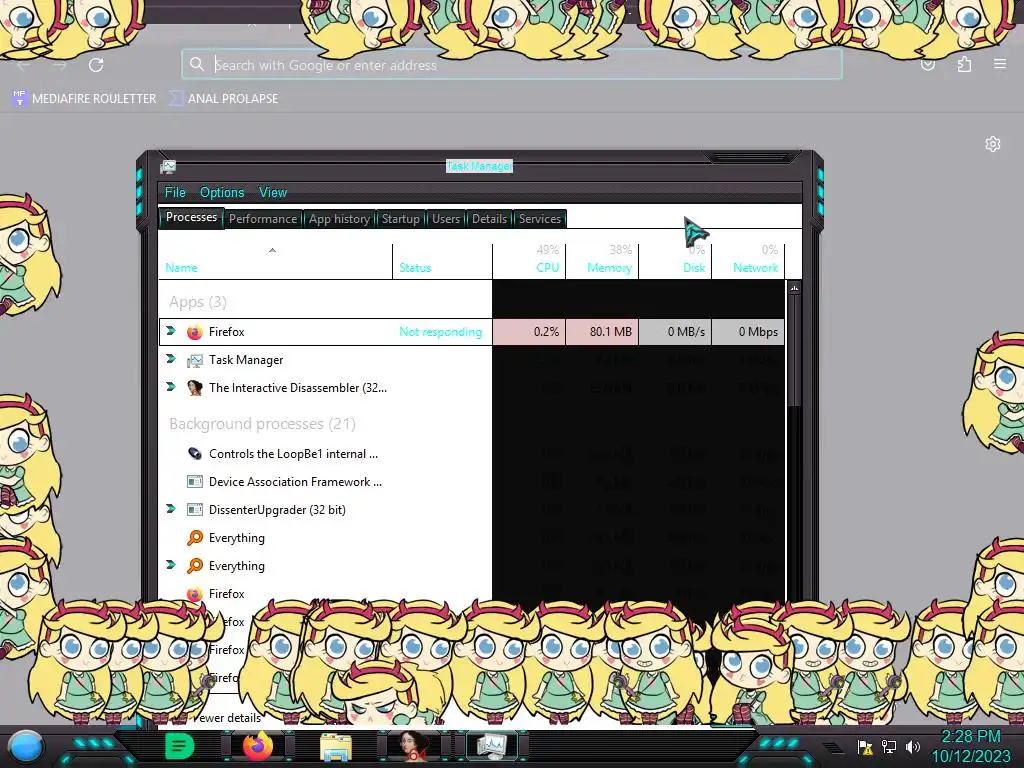This screenshot has width=1024, height=768.
Task: Expand the DissenterUpgrader (32 bit) row
Action: 171,509
